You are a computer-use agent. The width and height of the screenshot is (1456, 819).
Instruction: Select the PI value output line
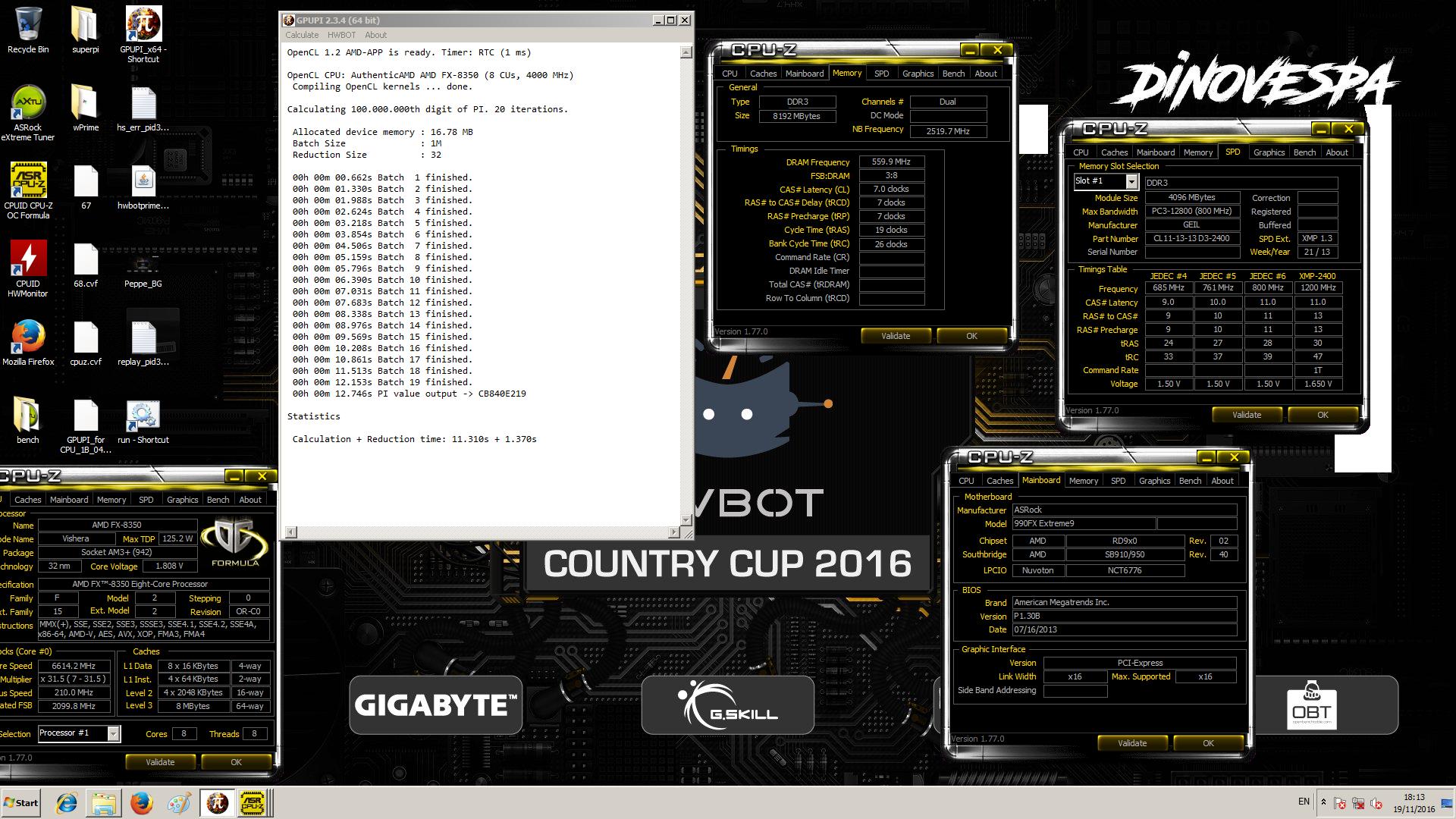409,394
